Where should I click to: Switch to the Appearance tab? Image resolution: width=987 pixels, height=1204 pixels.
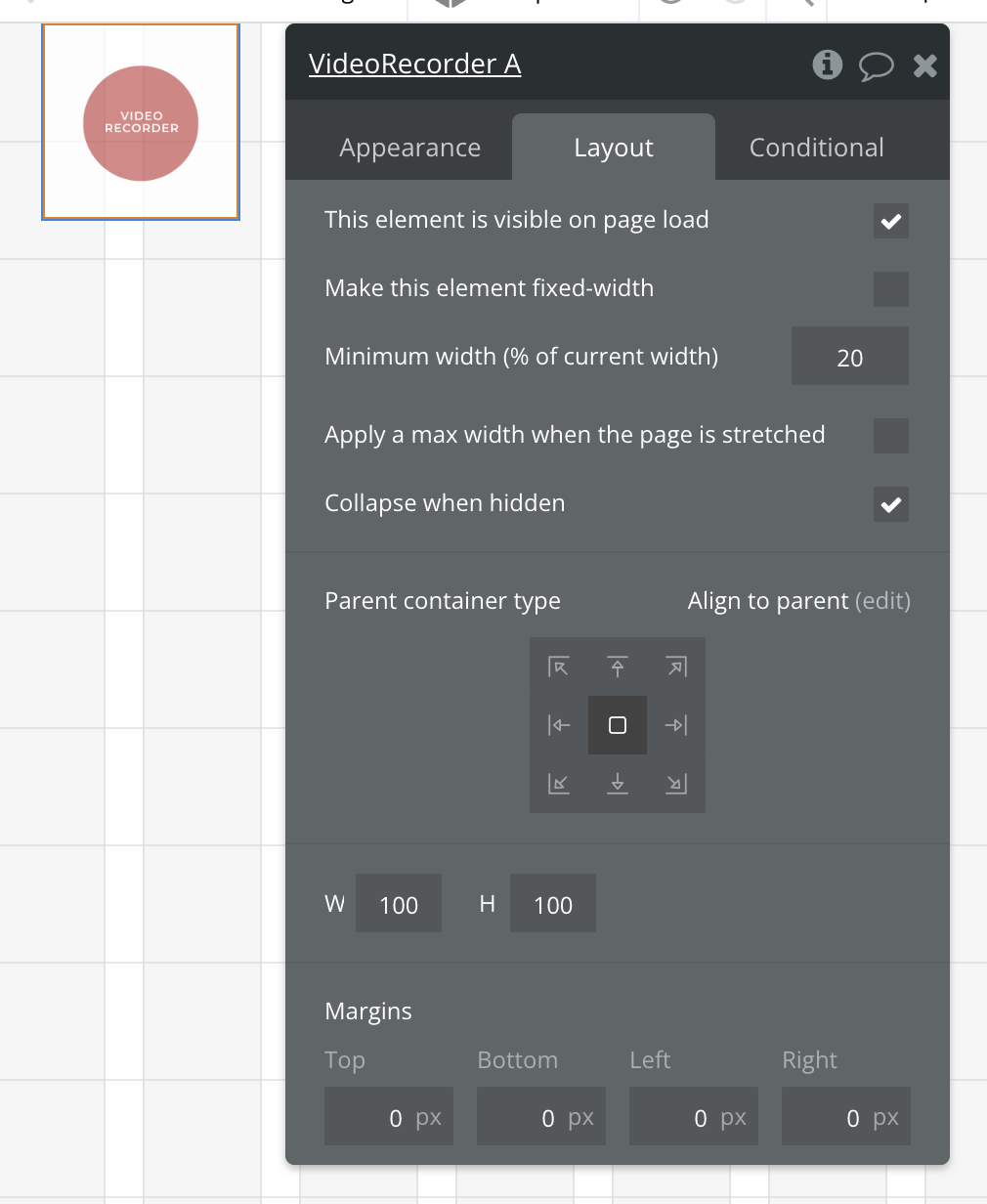[409, 148]
